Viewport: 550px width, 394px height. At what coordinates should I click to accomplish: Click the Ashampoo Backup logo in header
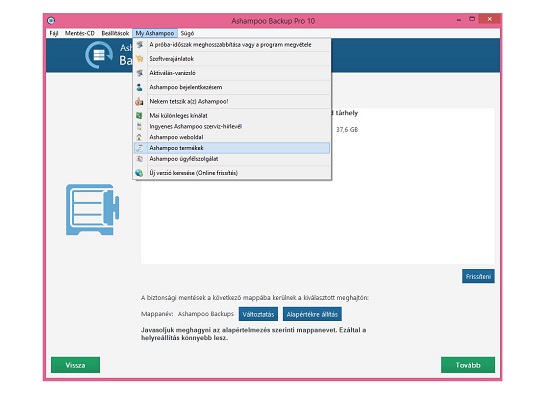pos(99,55)
